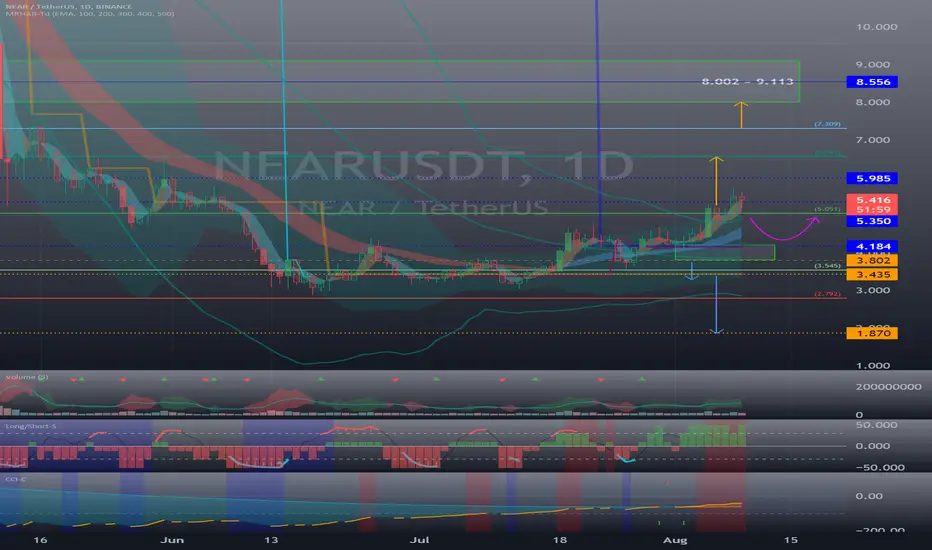Click the 9.000 price axis tick
Viewport: 932px width, 550px height.
[873, 64]
